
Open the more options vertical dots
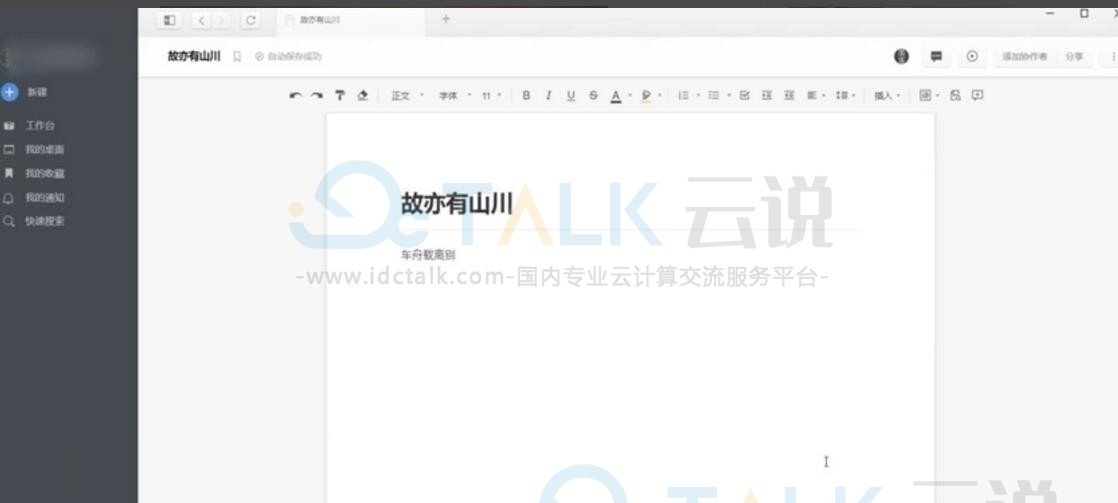[1113, 56]
